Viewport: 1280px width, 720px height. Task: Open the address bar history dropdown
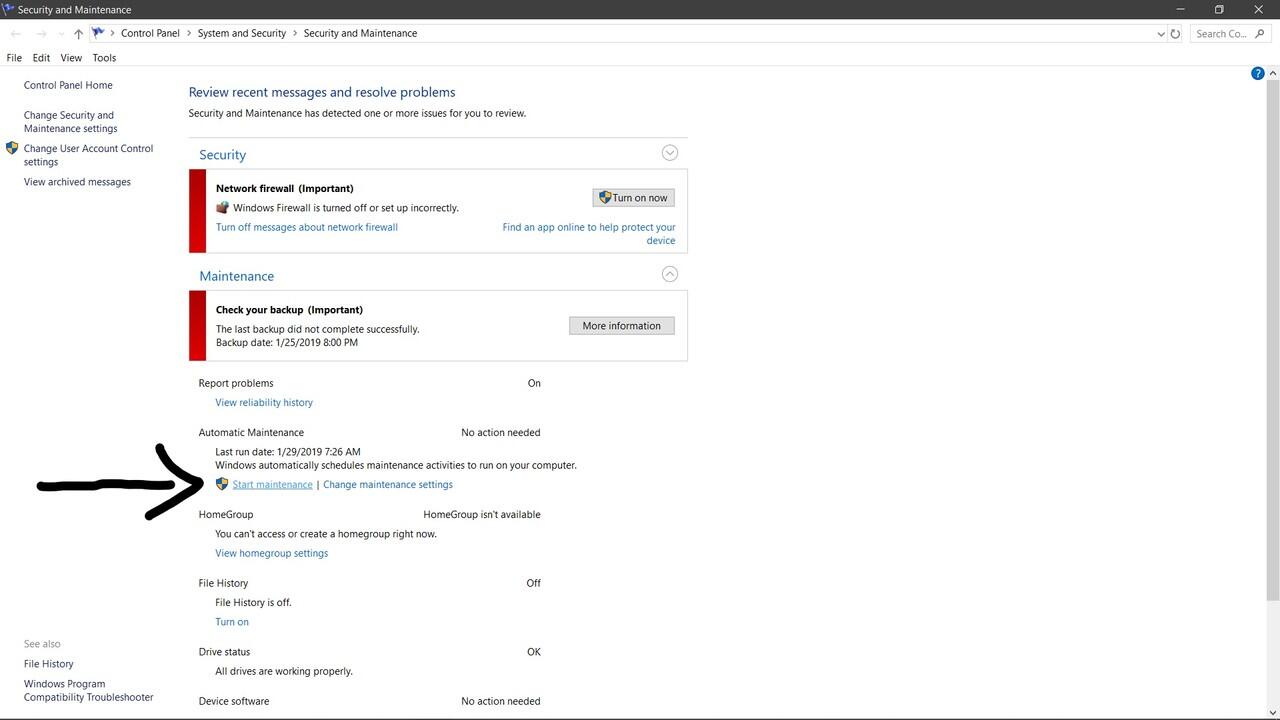click(x=1160, y=34)
